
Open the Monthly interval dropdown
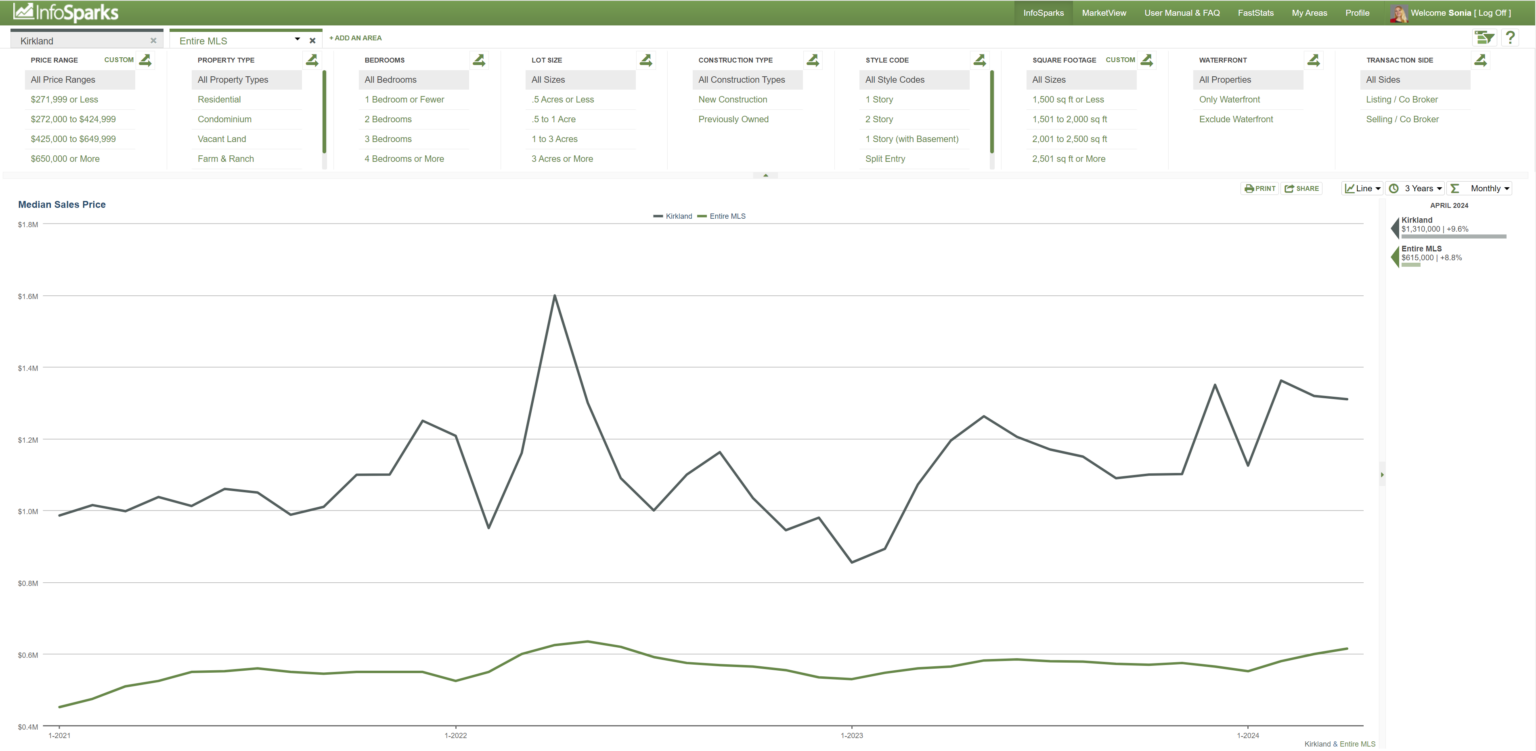coord(1487,188)
